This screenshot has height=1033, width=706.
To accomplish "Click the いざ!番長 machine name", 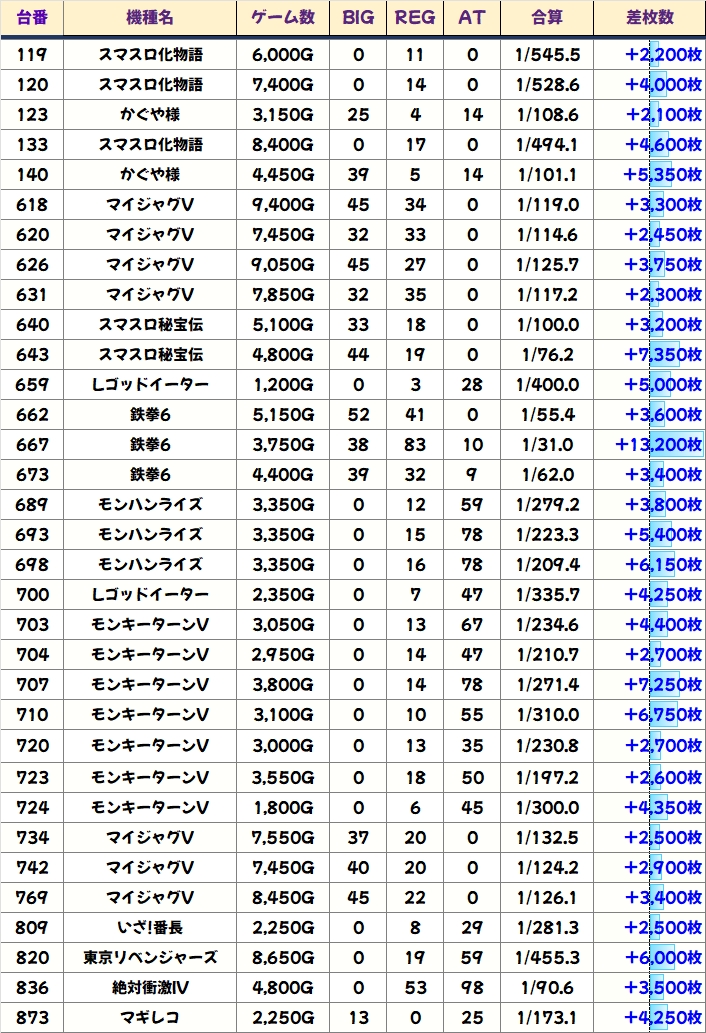I will [150, 927].
